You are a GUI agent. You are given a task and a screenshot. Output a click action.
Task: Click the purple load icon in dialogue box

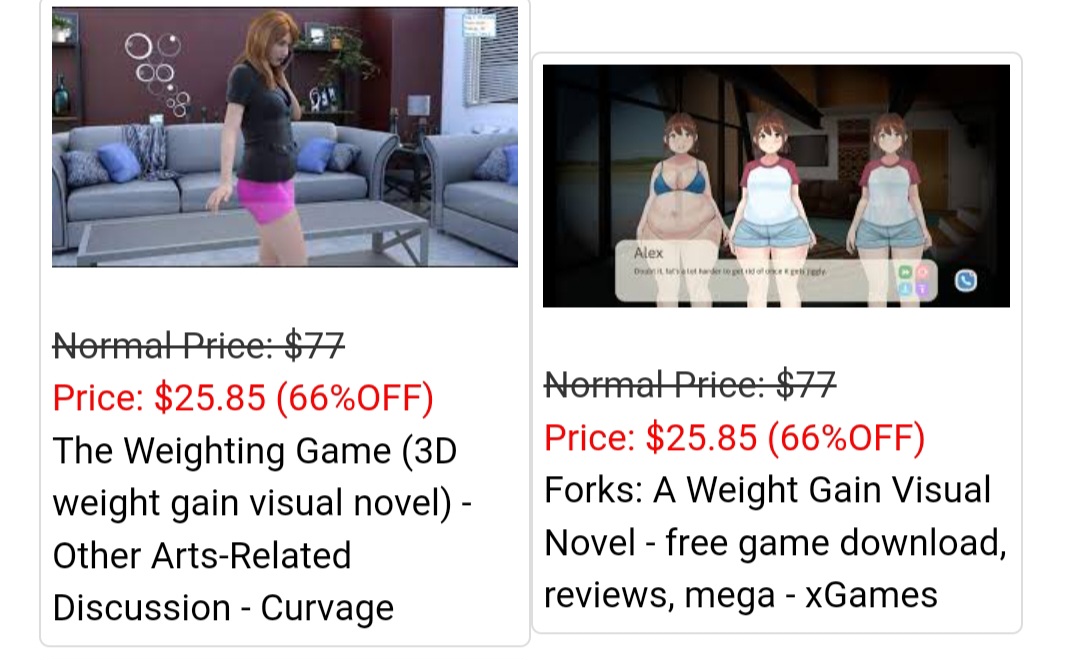click(x=922, y=289)
